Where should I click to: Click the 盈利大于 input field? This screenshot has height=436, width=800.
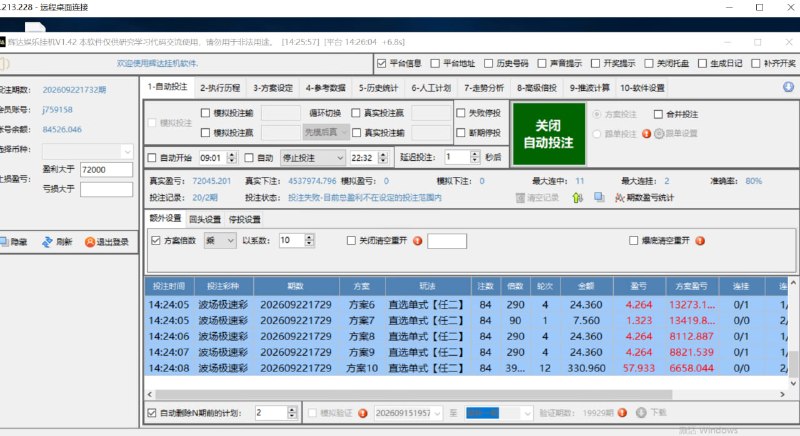click(x=107, y=170)
